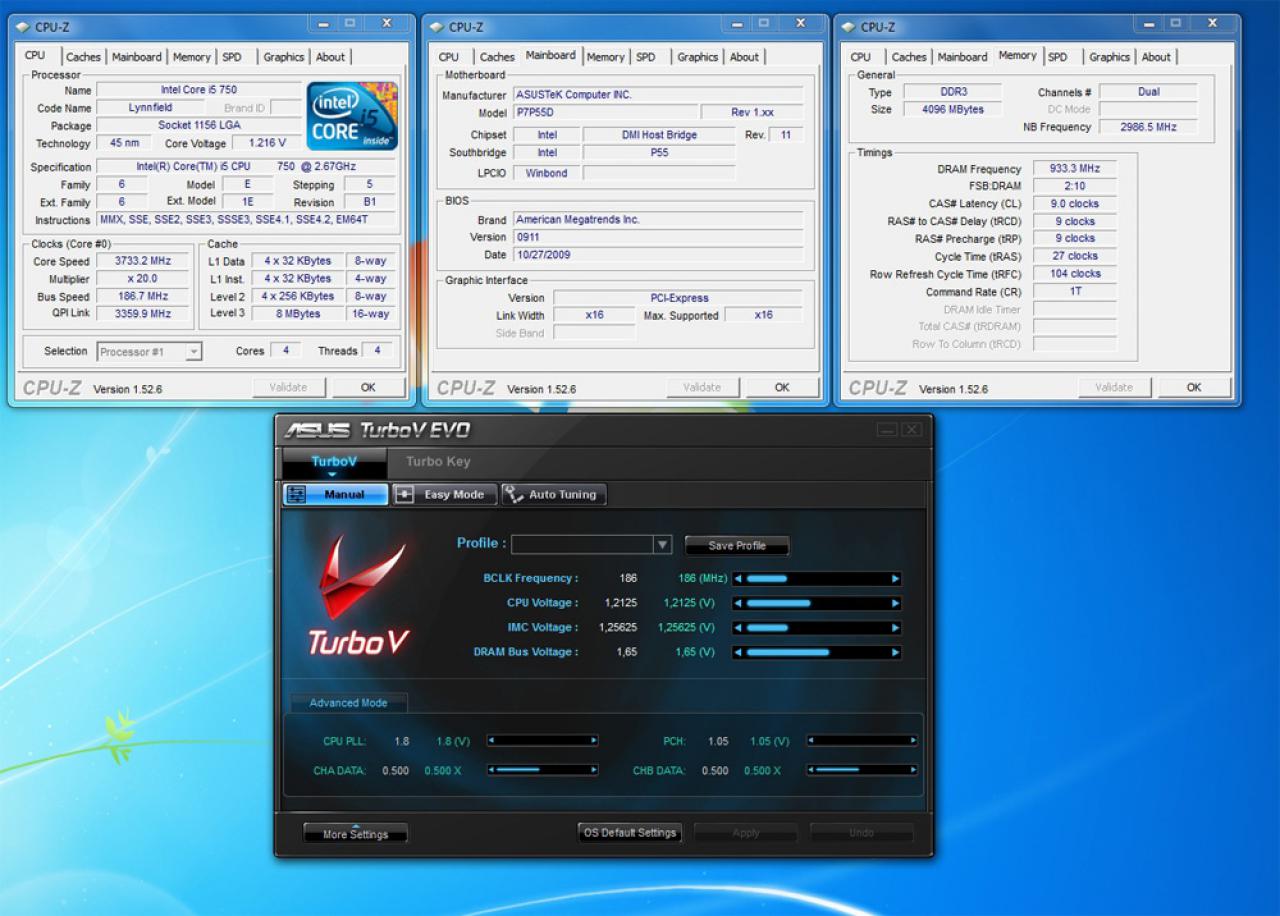1280x916 pixels.
Task: Open Memory tab in Mainboard window
Action: tap(605, 57)
